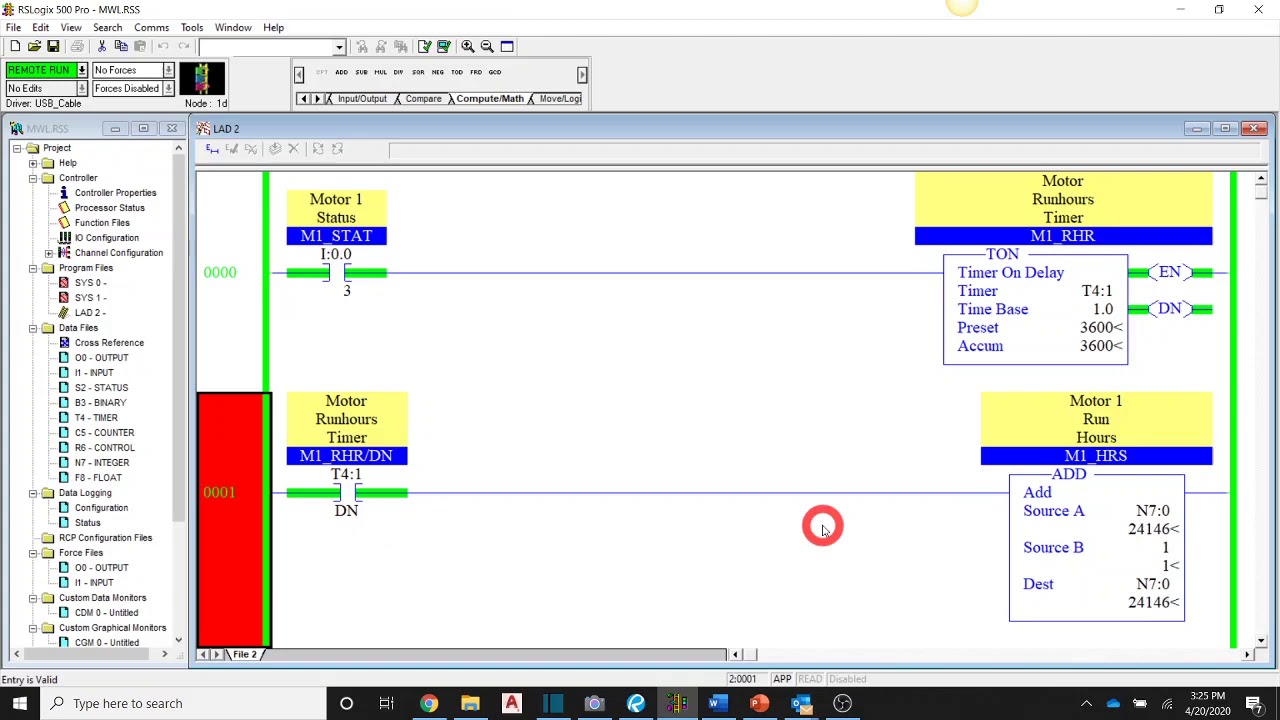Click the ladder view horizontal scrollbar

pos(990,654)
